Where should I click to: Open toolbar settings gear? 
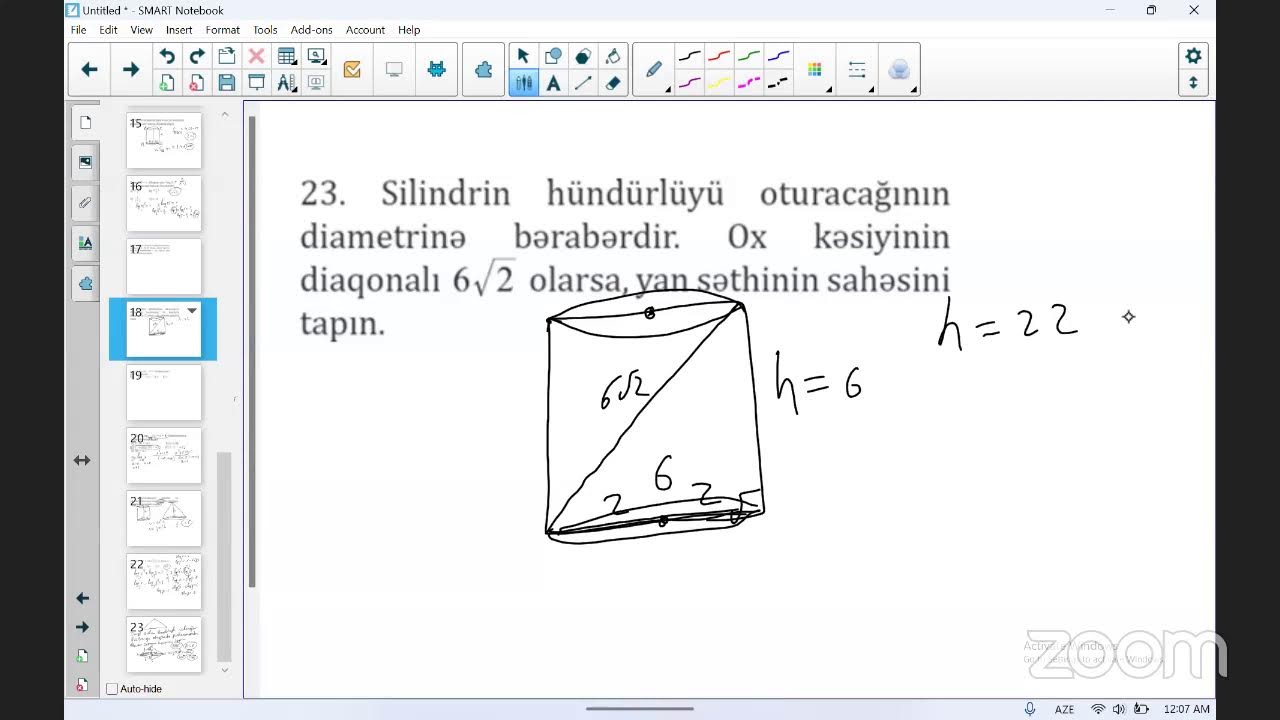[1193, 56]
